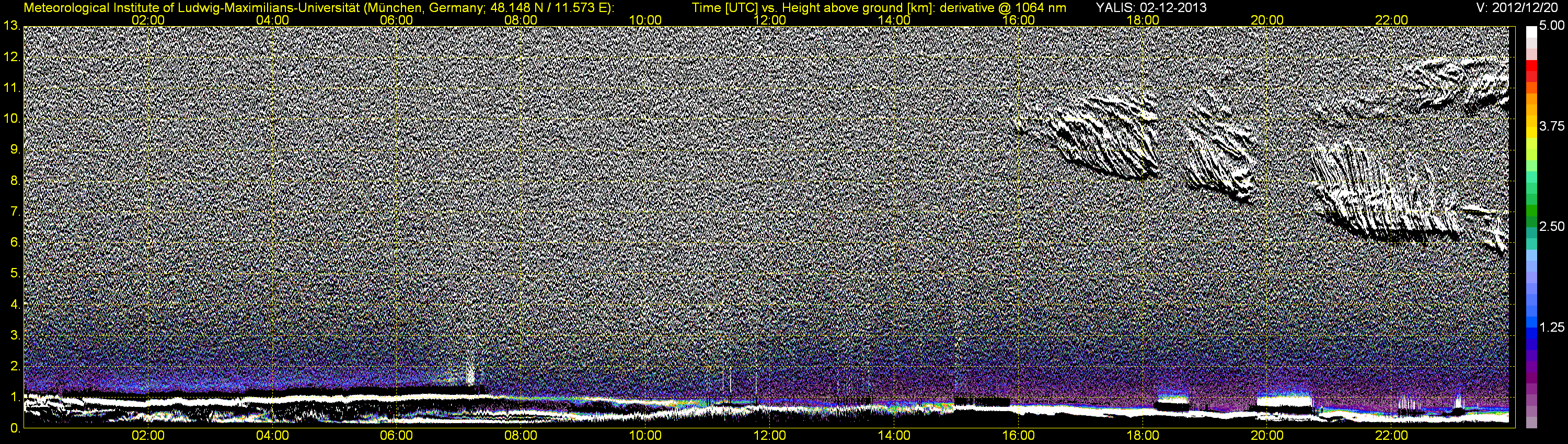Select the 02:00 label on the top time axis

pyautogui.click(x=148, y=20)
